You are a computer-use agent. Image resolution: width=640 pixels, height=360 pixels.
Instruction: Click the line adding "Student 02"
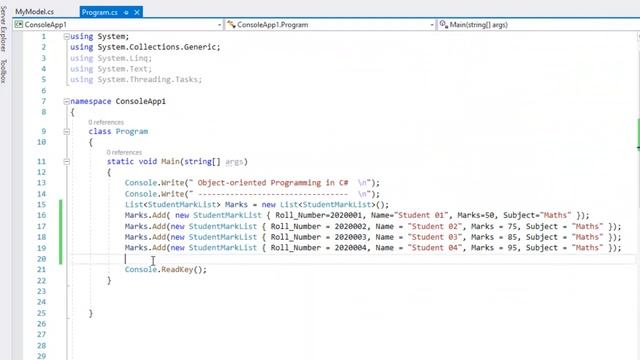point(373,226)
